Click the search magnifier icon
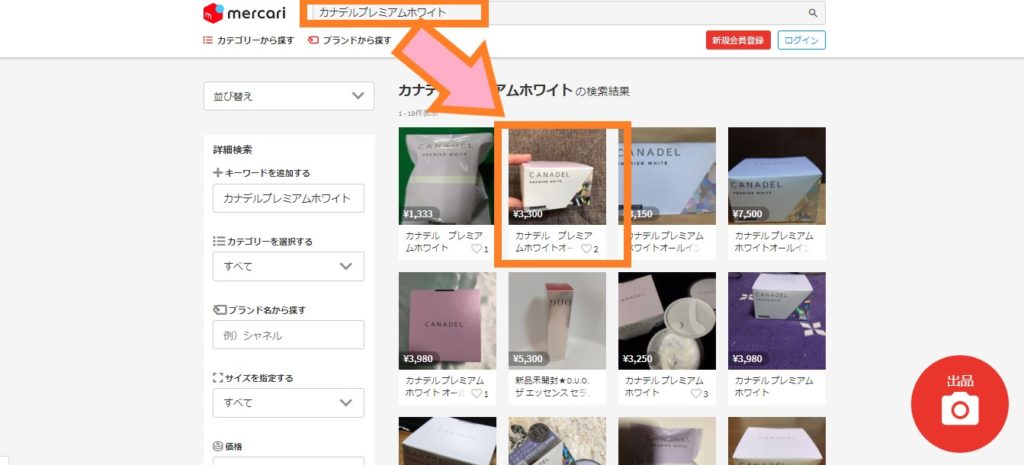The width and height of the screenshot is (1024, 465). pos(812,13)
